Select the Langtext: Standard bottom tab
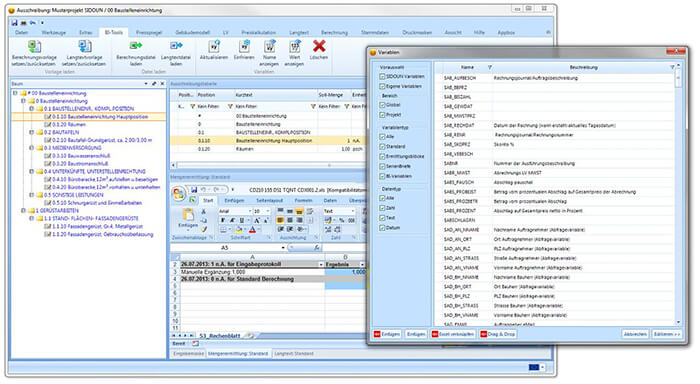The image size is (700, 384). pyautogui.click(x=294, y=354)
